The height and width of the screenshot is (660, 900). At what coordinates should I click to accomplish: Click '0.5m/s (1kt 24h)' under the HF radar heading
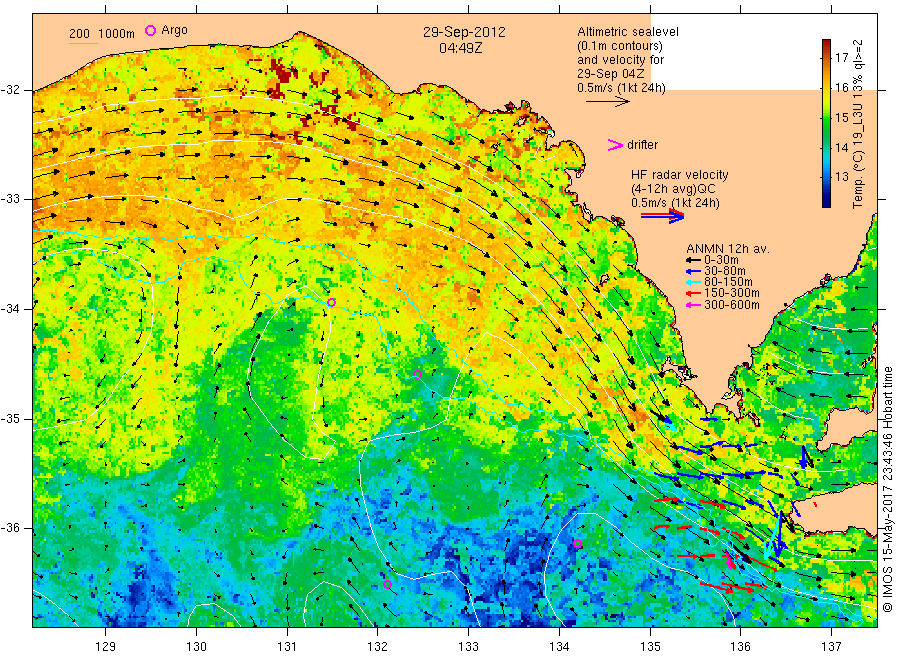pyautogui.click(x=675, y=203)
